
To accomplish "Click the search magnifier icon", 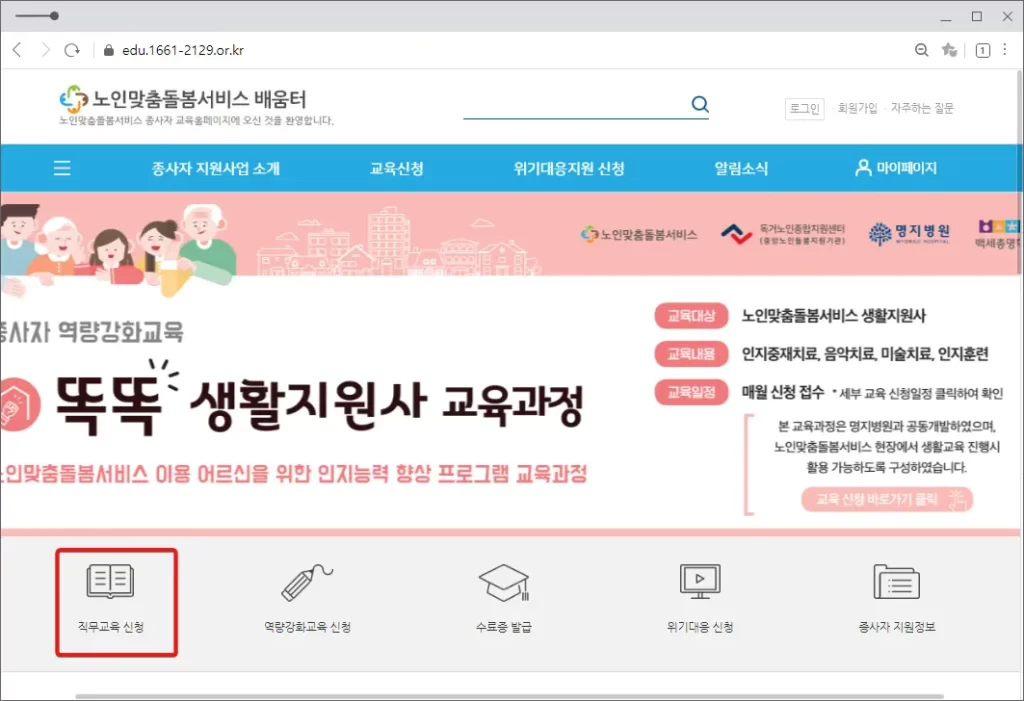I will pyautogui.click(x=699, y=105).
